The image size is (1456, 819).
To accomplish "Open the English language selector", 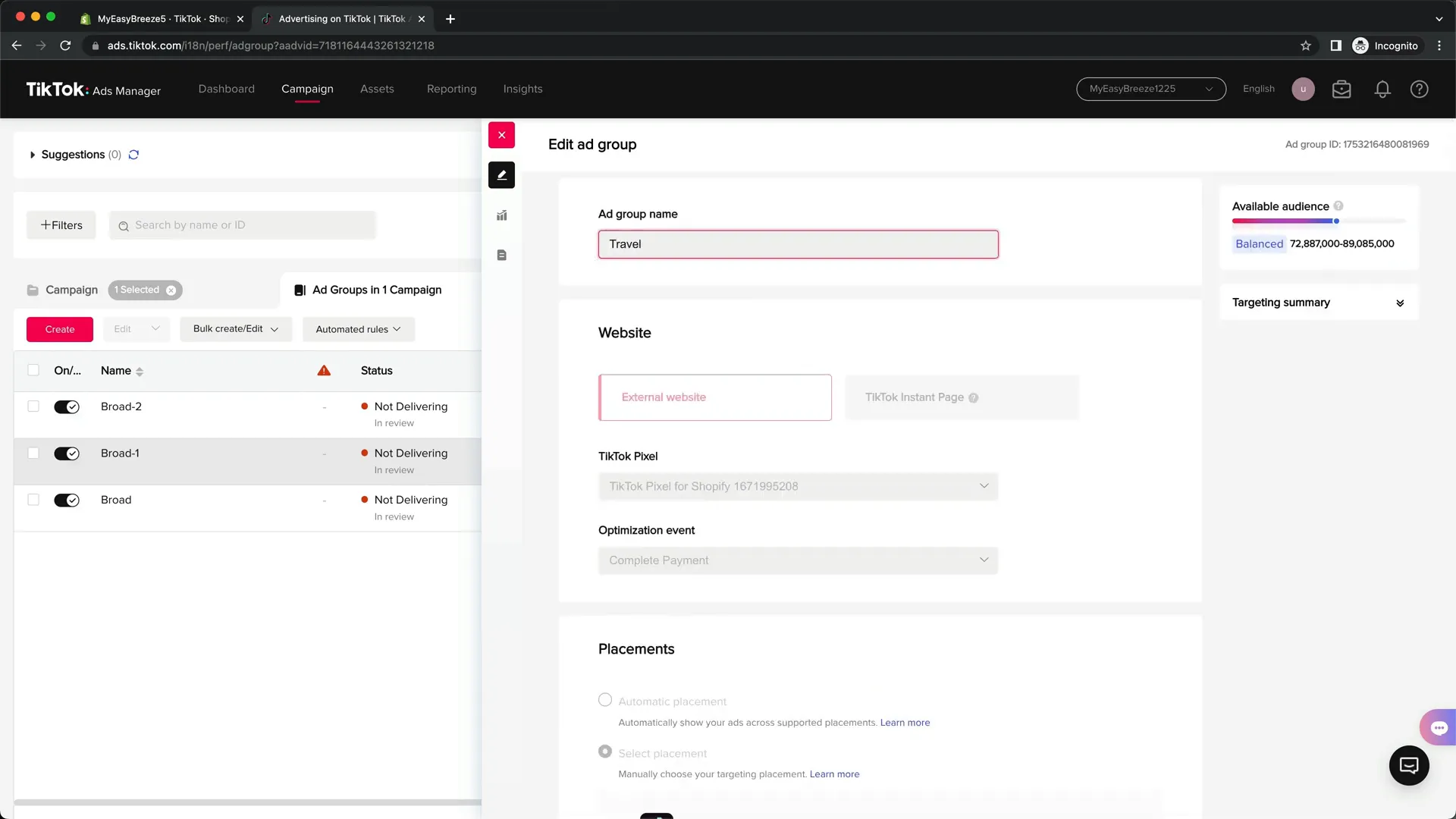I will point(1258,89).
